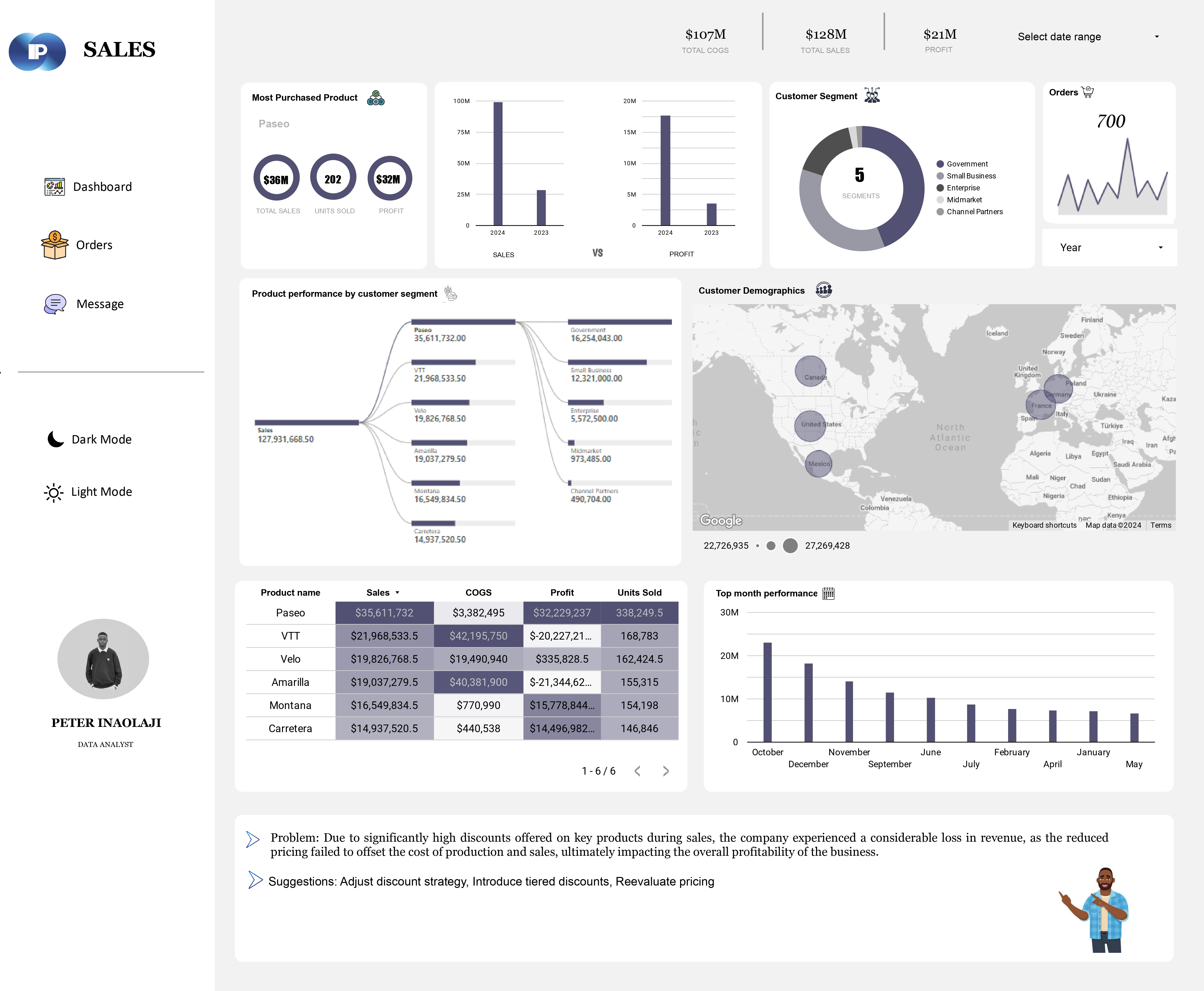Click the Sales column sort arrow
Viewport: 1204px width, 991px height.
(x=397, y=593)
